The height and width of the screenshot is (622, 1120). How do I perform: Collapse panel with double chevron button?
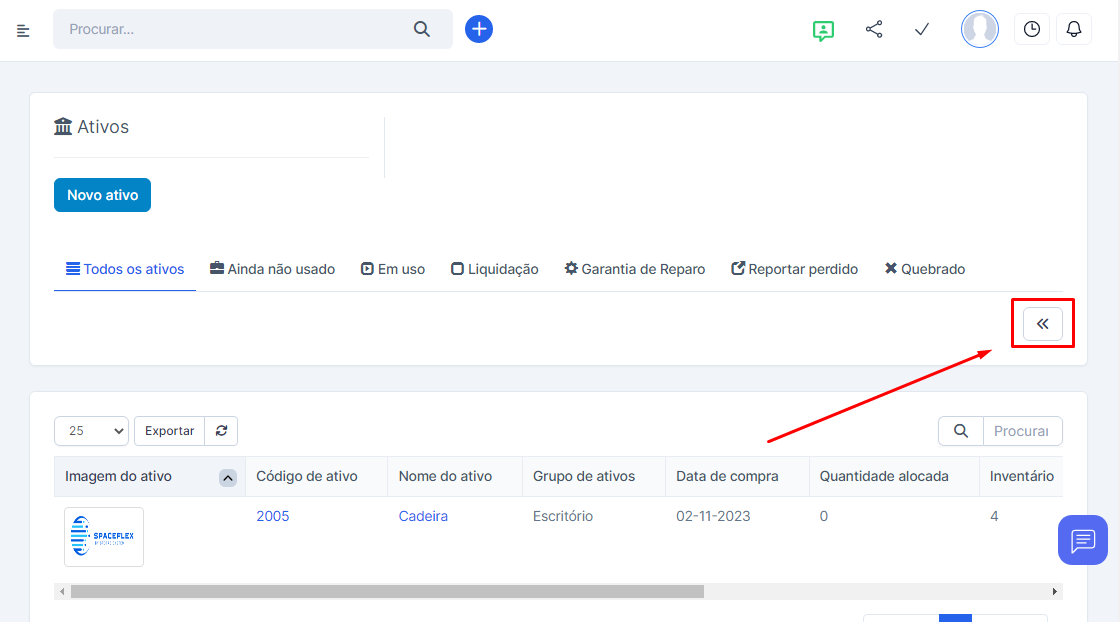pos(1042,324)
